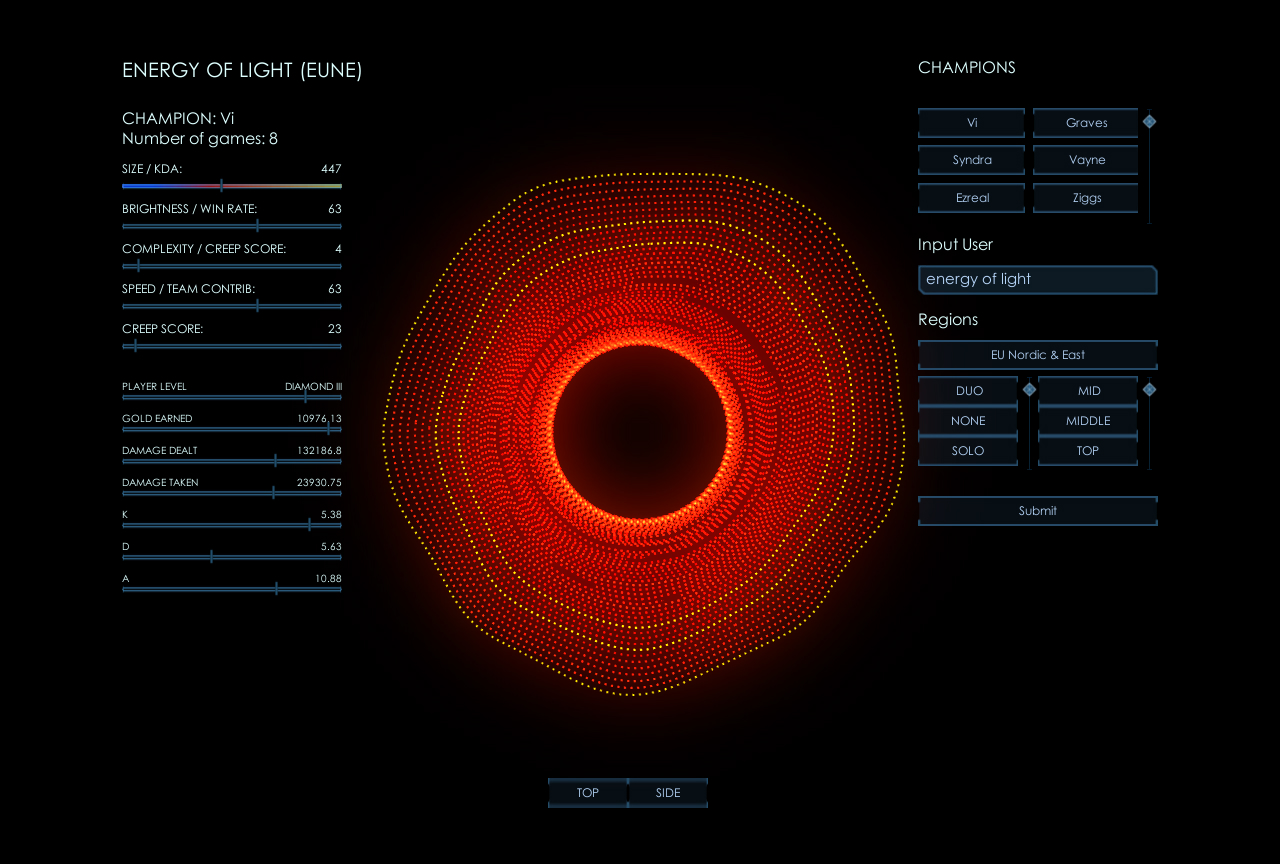This screenshot has width=1280, height=864.
Task: Select the MID lane option
Action: click(x=1088, y=391)
